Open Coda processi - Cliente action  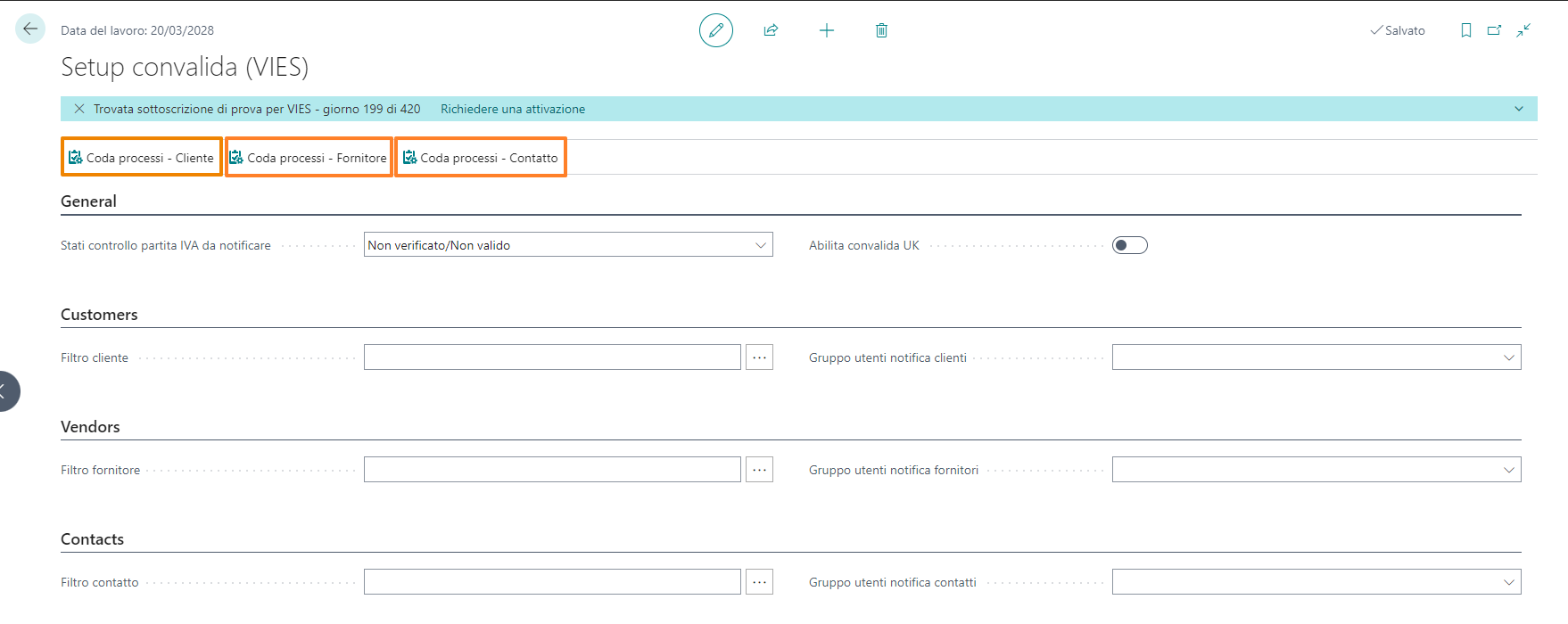click(x=142, y=158)
